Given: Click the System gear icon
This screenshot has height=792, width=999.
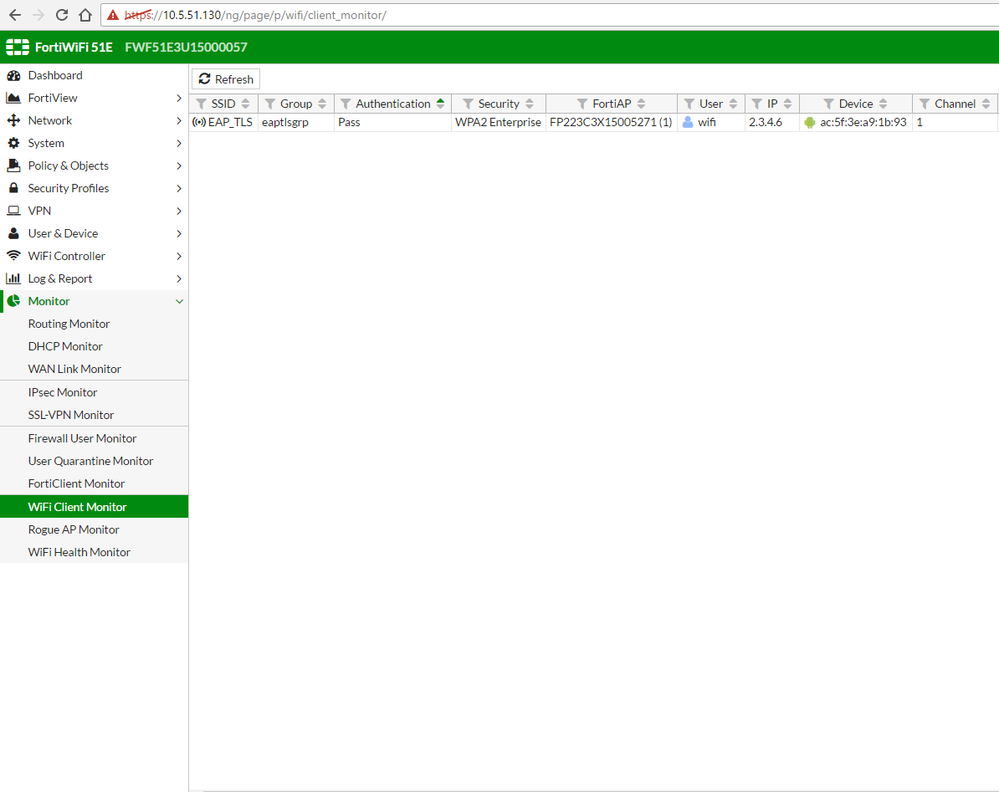Looking at the screenshot, I should (x=13, y=143).
